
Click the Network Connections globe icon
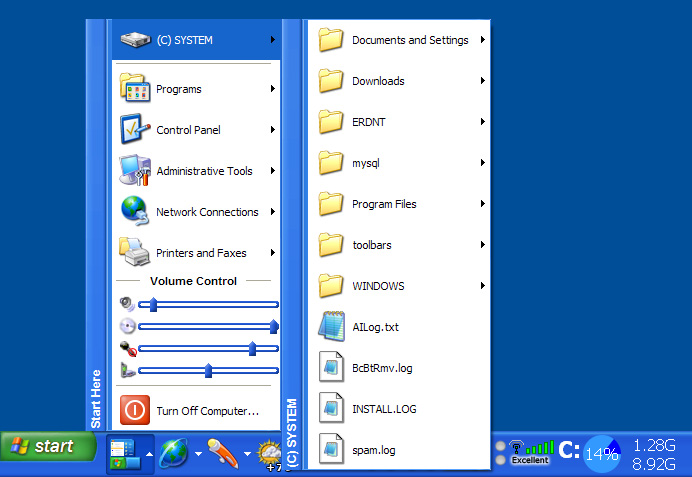[135, 211]
